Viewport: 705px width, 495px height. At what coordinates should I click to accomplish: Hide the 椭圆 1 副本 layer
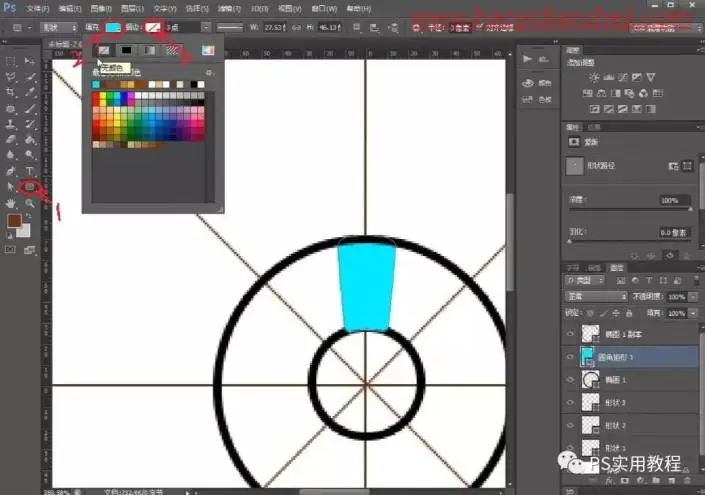tap(571, 334)
